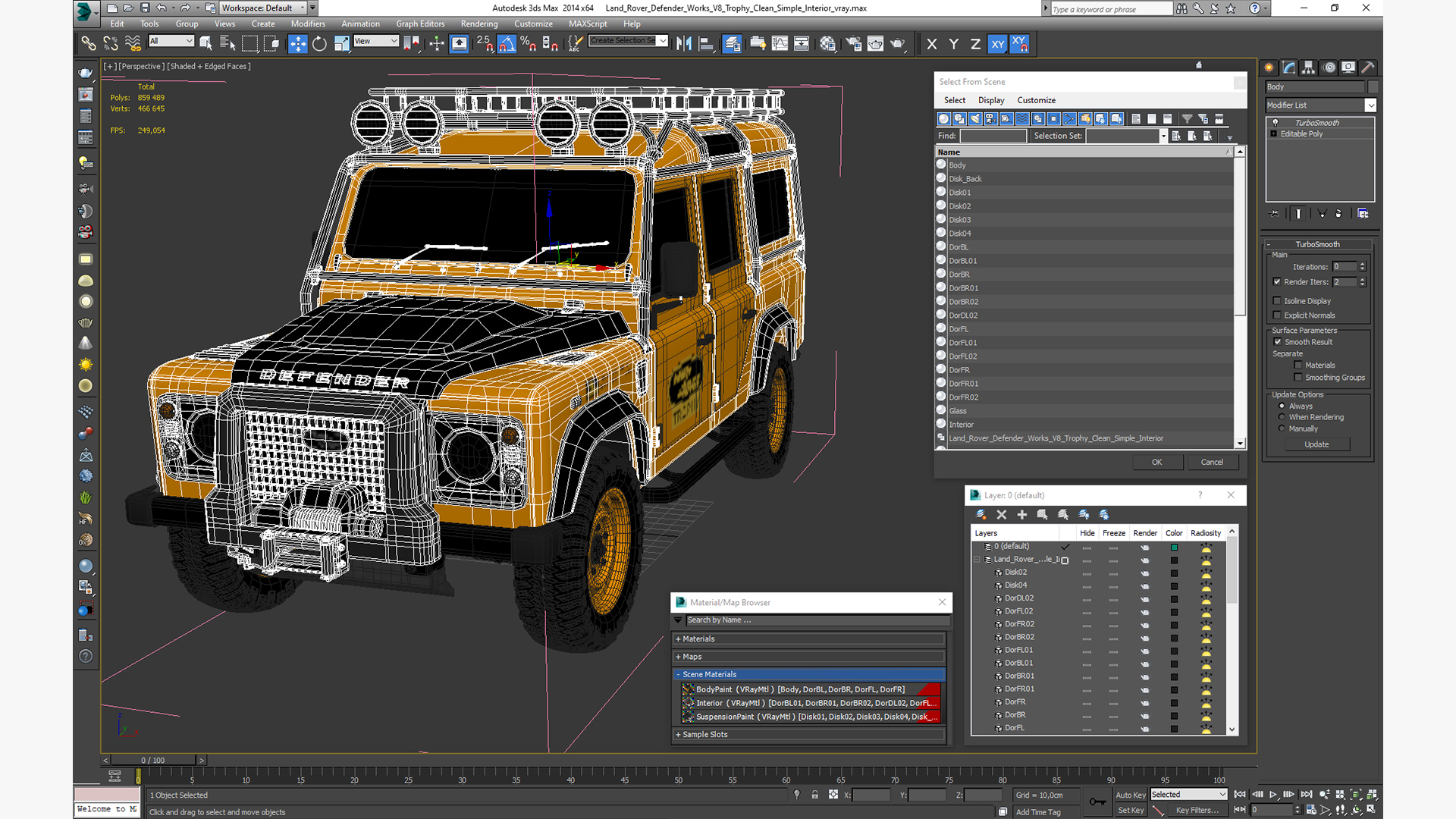Image resolution: width=1456 pixels, height=819 pixels.
Task: Open Customize menu in Select From Scene
Action: (1036, 100)
